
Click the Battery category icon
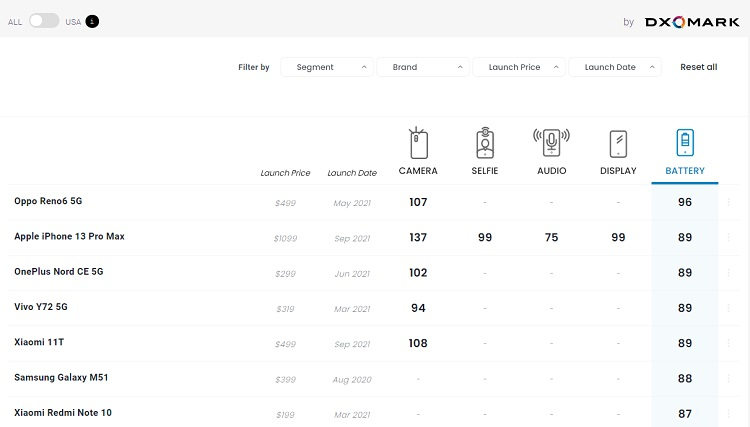click(x=685, y=144)
